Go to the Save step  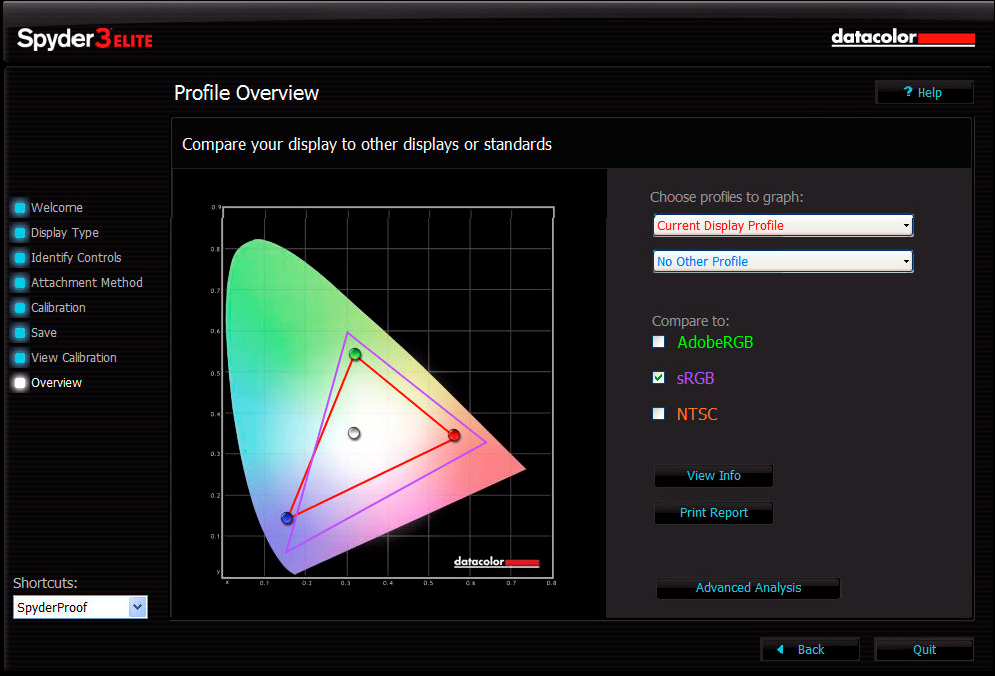pos(44,333)
